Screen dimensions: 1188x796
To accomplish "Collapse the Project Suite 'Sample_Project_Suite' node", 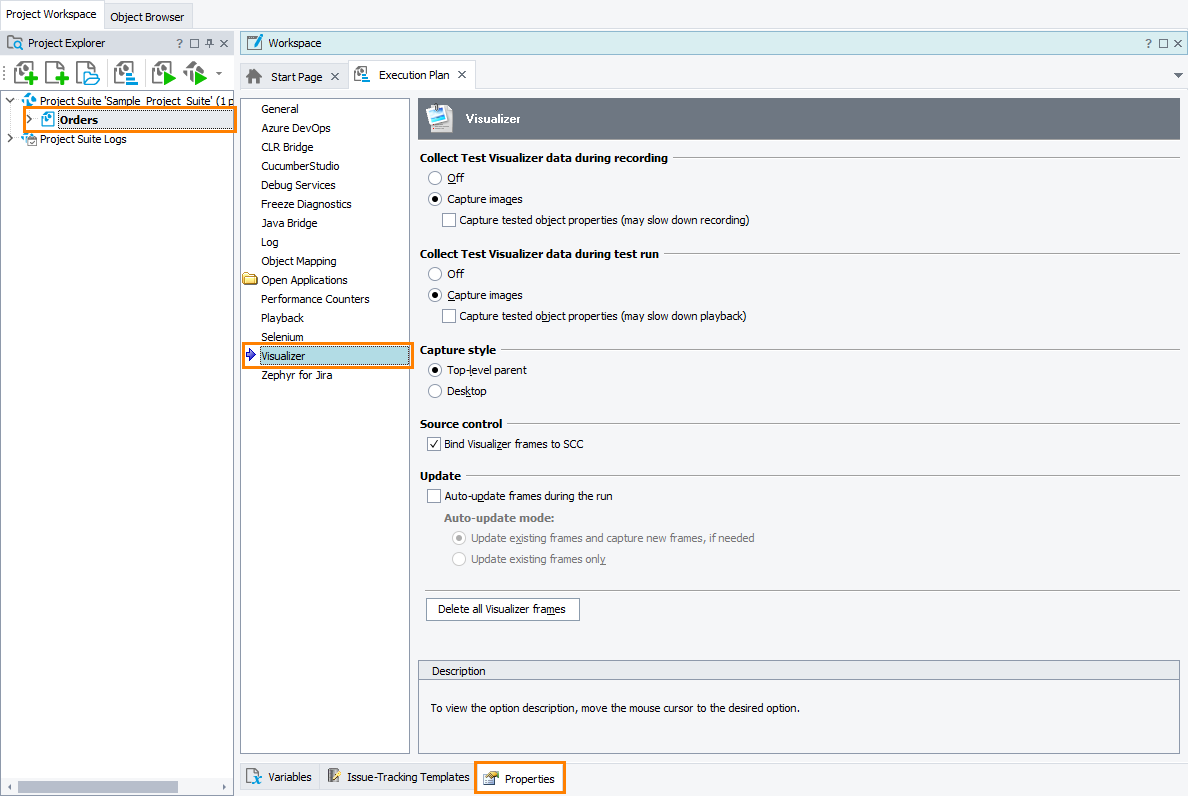I will [x=10, y=100].
